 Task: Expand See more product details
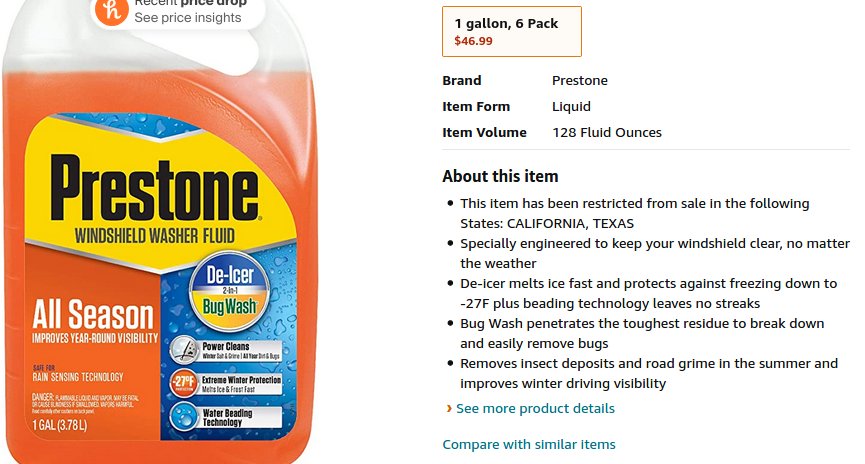[535, 408]
